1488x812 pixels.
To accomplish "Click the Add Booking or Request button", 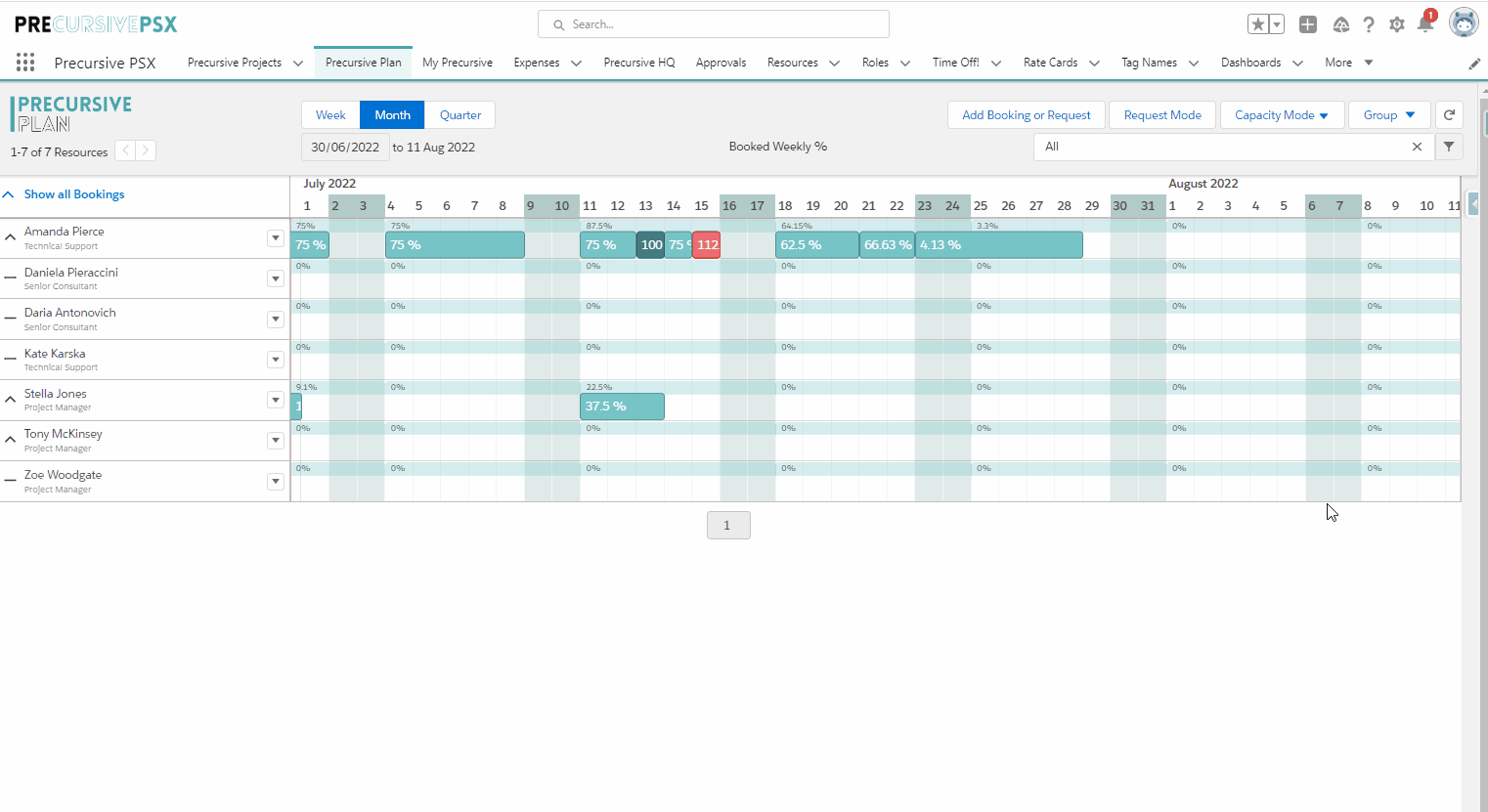I will [1027, 114].
